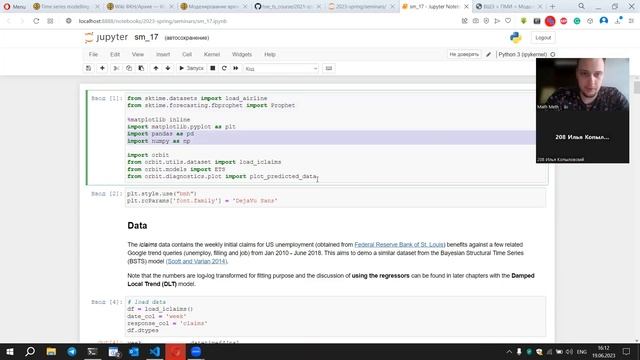
Task: Rename the notebook title sm_17
Action: tap(146, 37)
